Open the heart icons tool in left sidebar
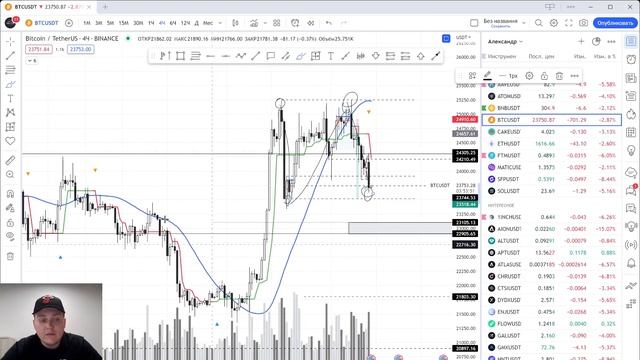Viewport: 640px width, 360px height. pos(10,141)
